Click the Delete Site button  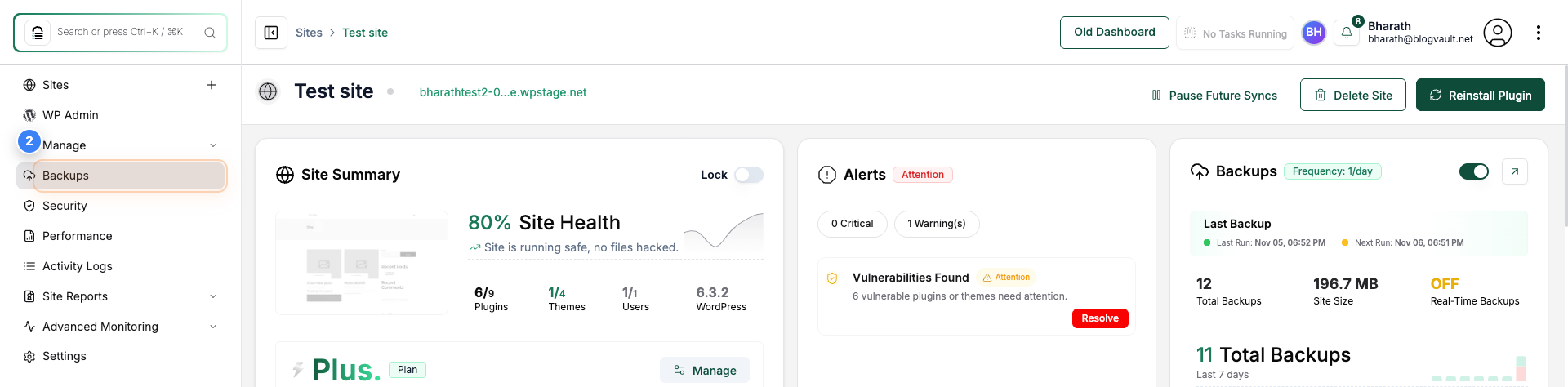tap(1353, 95)
